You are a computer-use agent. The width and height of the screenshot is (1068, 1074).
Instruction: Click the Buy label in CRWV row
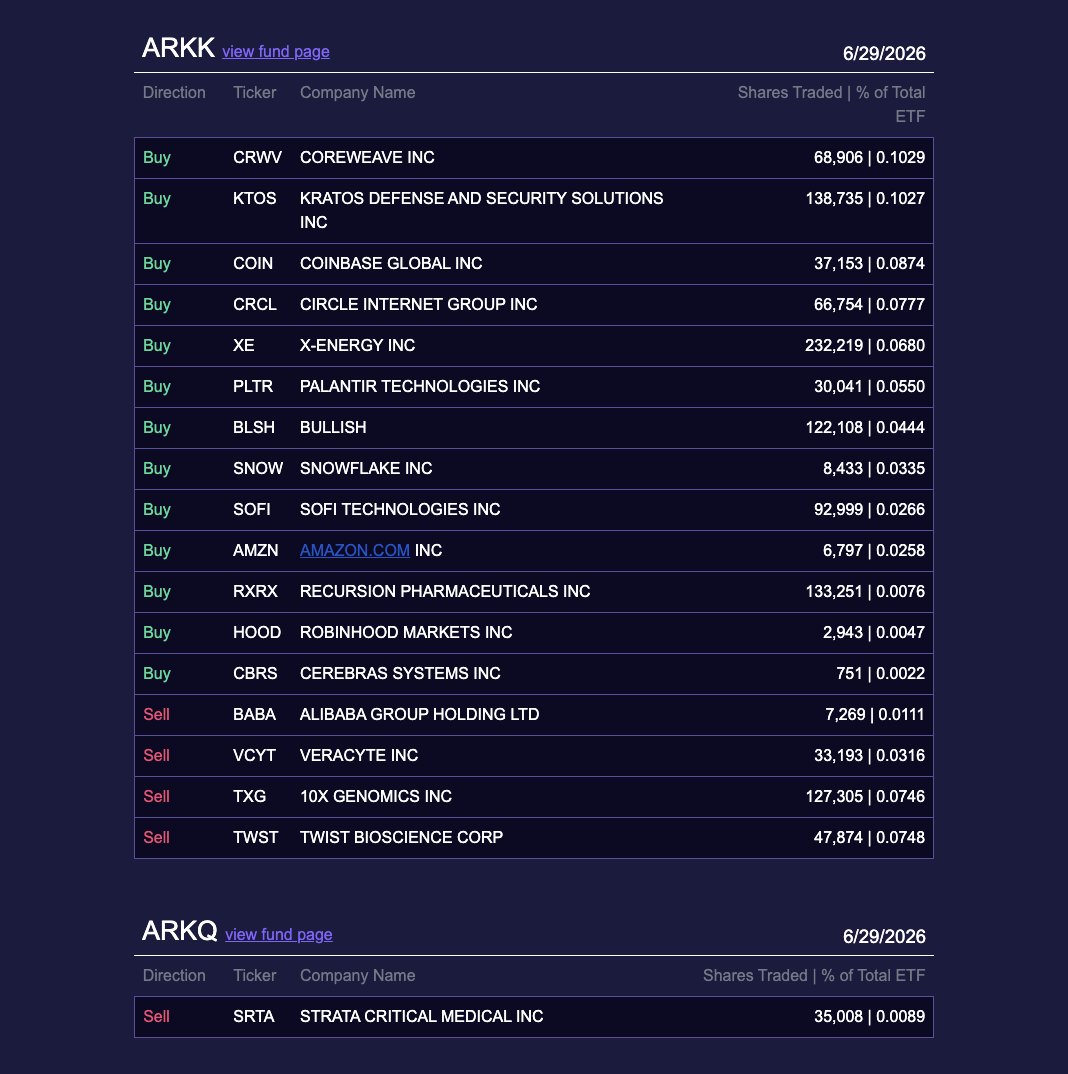pos(157,158)
